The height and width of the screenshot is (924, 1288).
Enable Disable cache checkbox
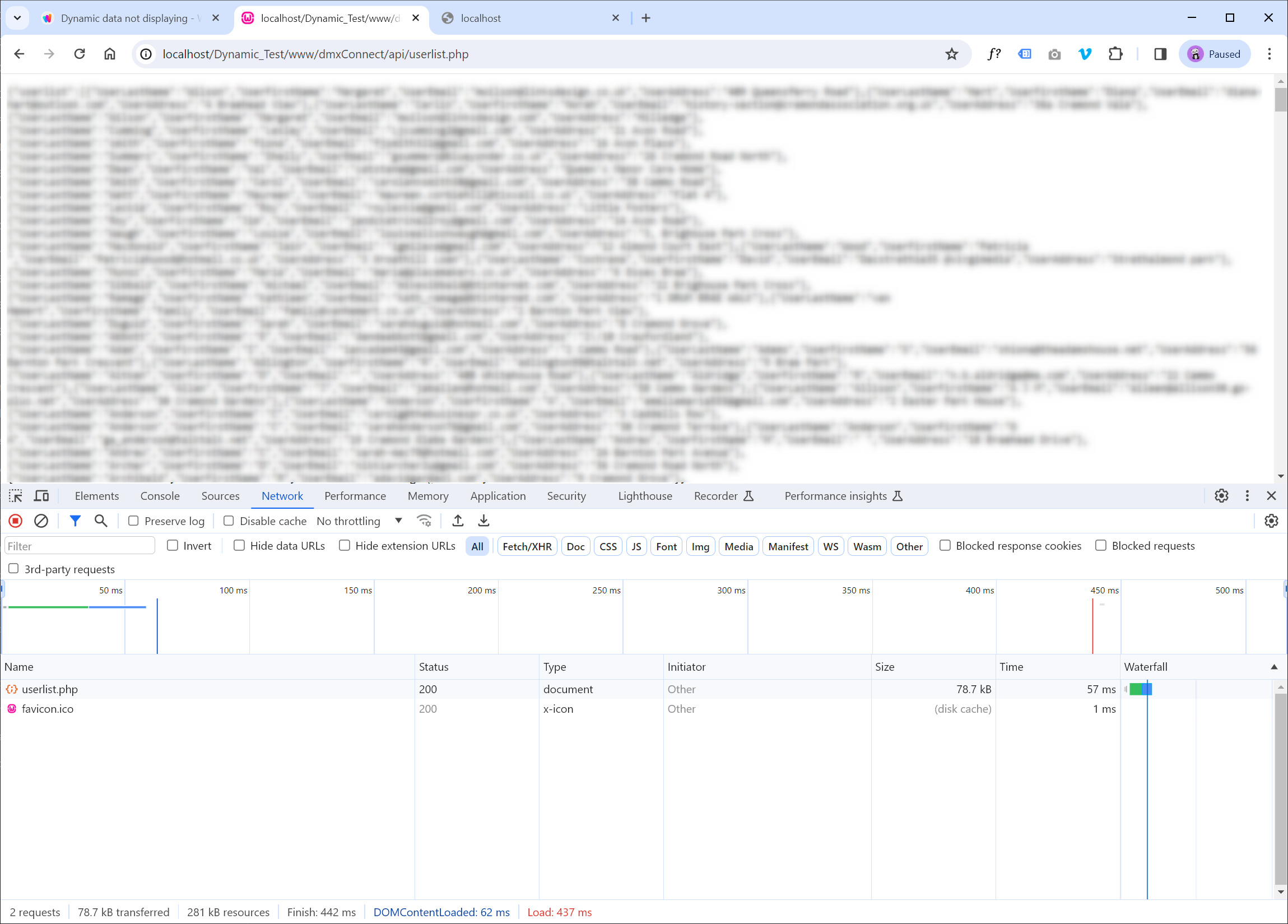(228, 521)
